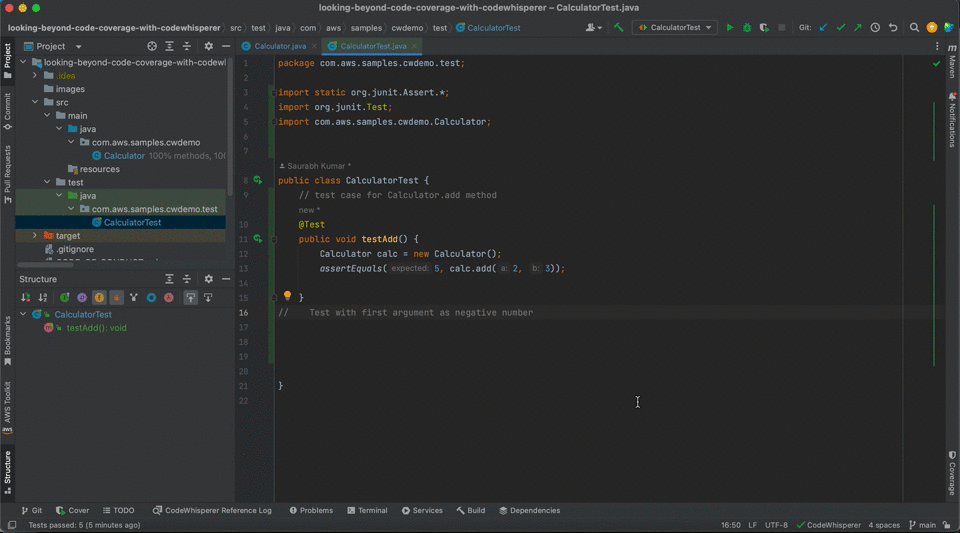
Task: Click the Stop square icon in toolbar
Action: 782,28
